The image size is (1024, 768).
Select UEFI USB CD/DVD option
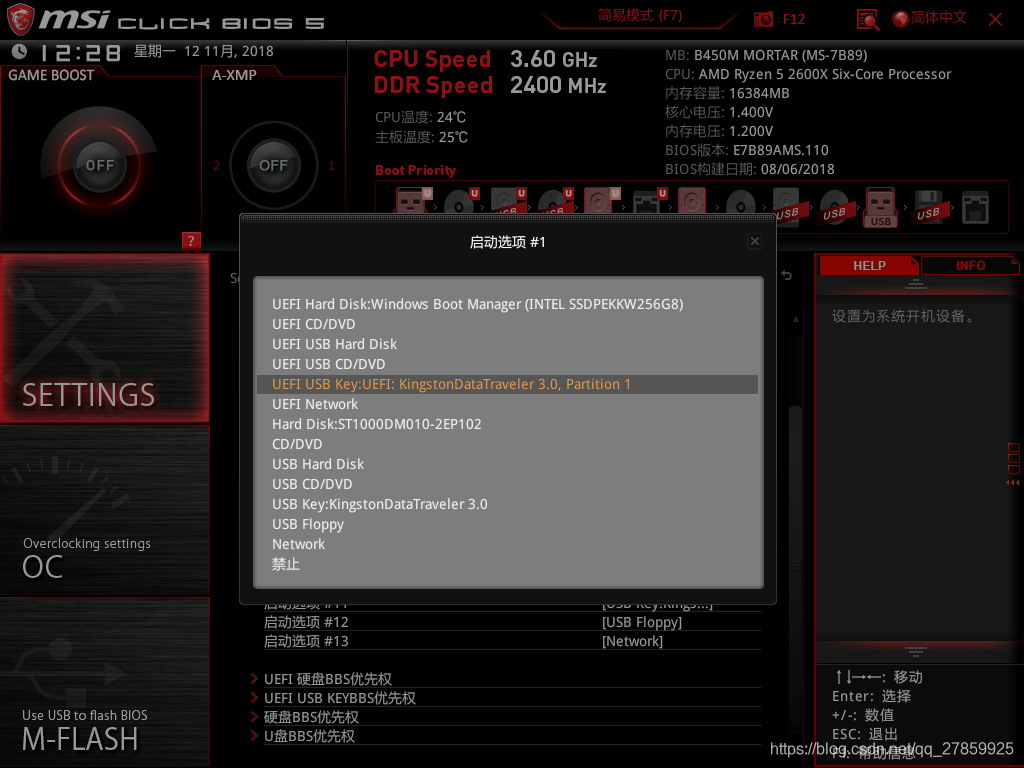tap(507, 364)
